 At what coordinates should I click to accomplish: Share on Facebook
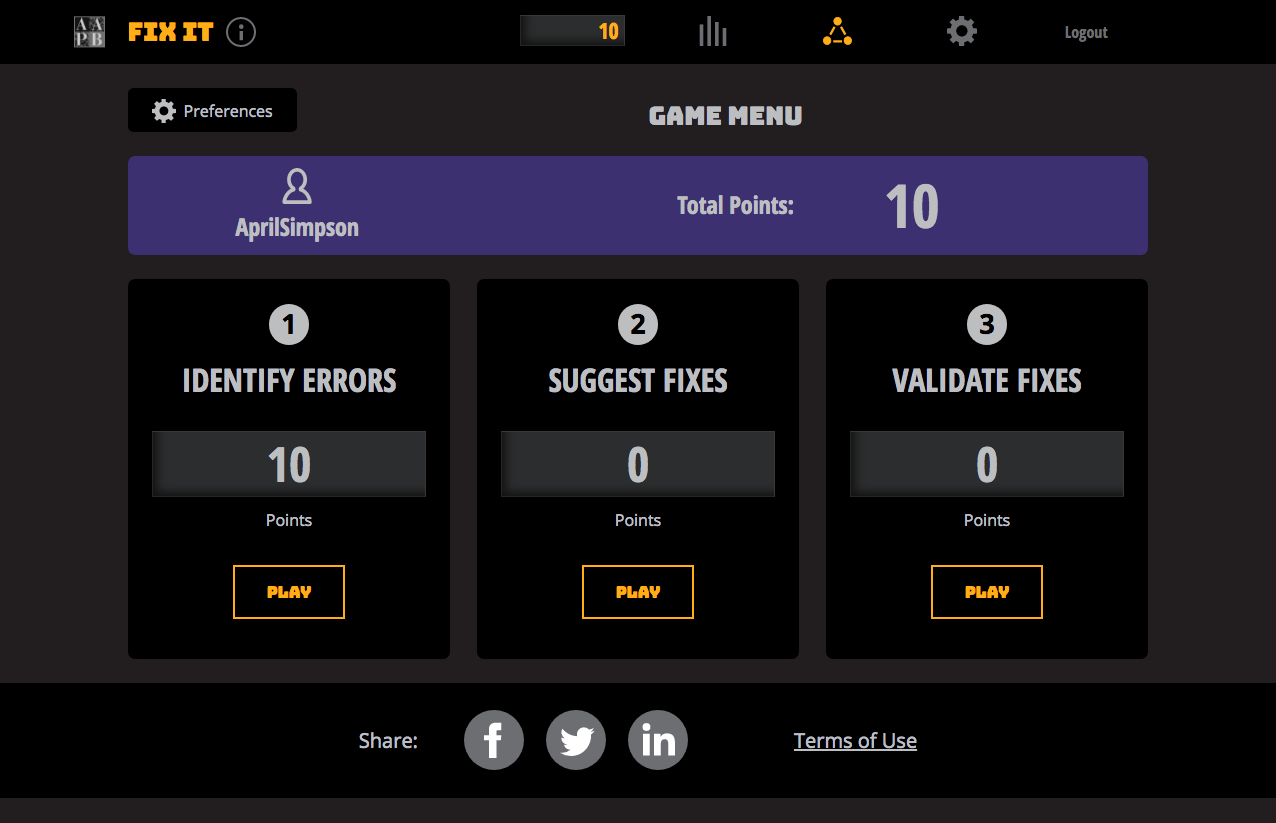494,740
